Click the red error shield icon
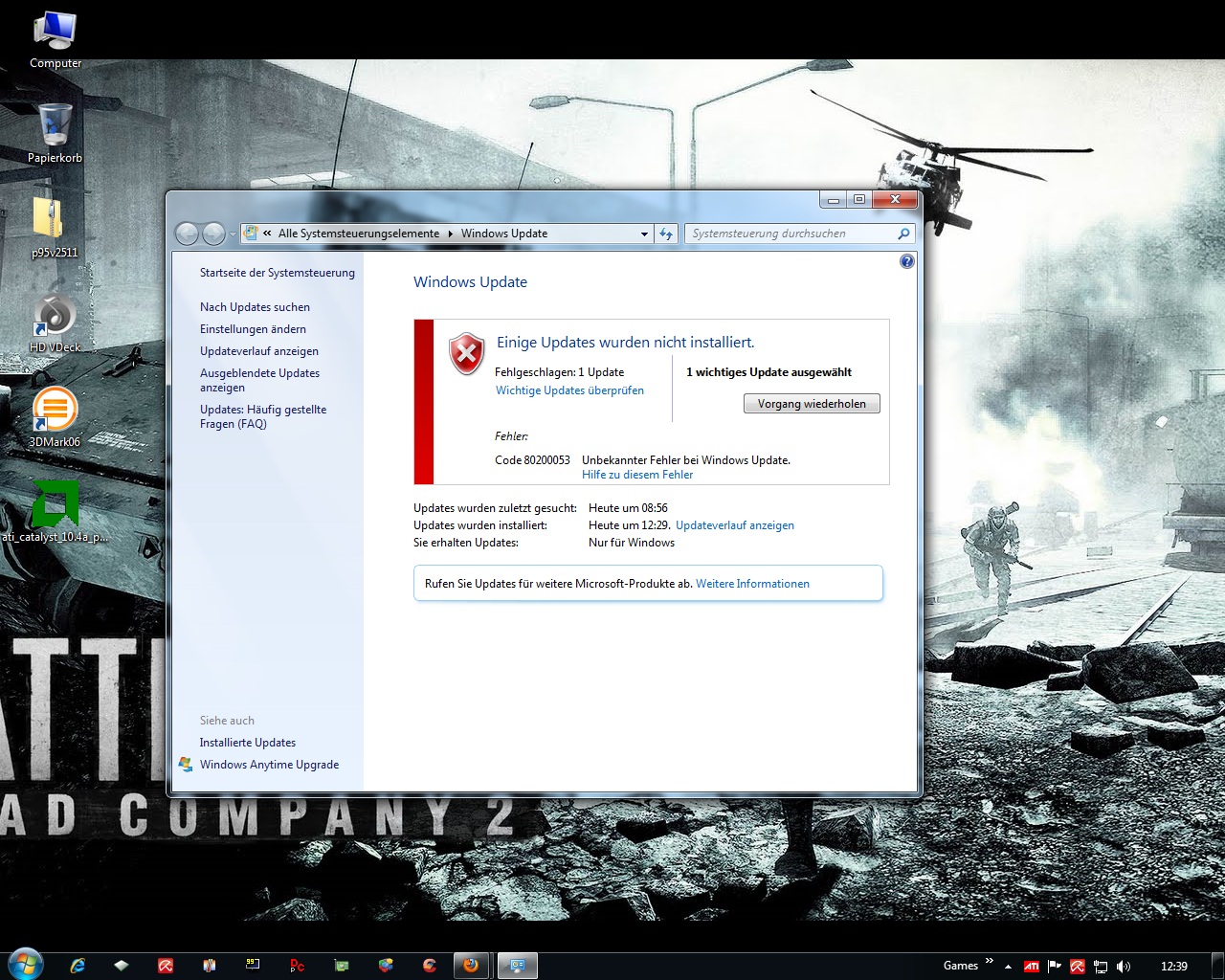The image size is (1225, 980). pos(466,354)
